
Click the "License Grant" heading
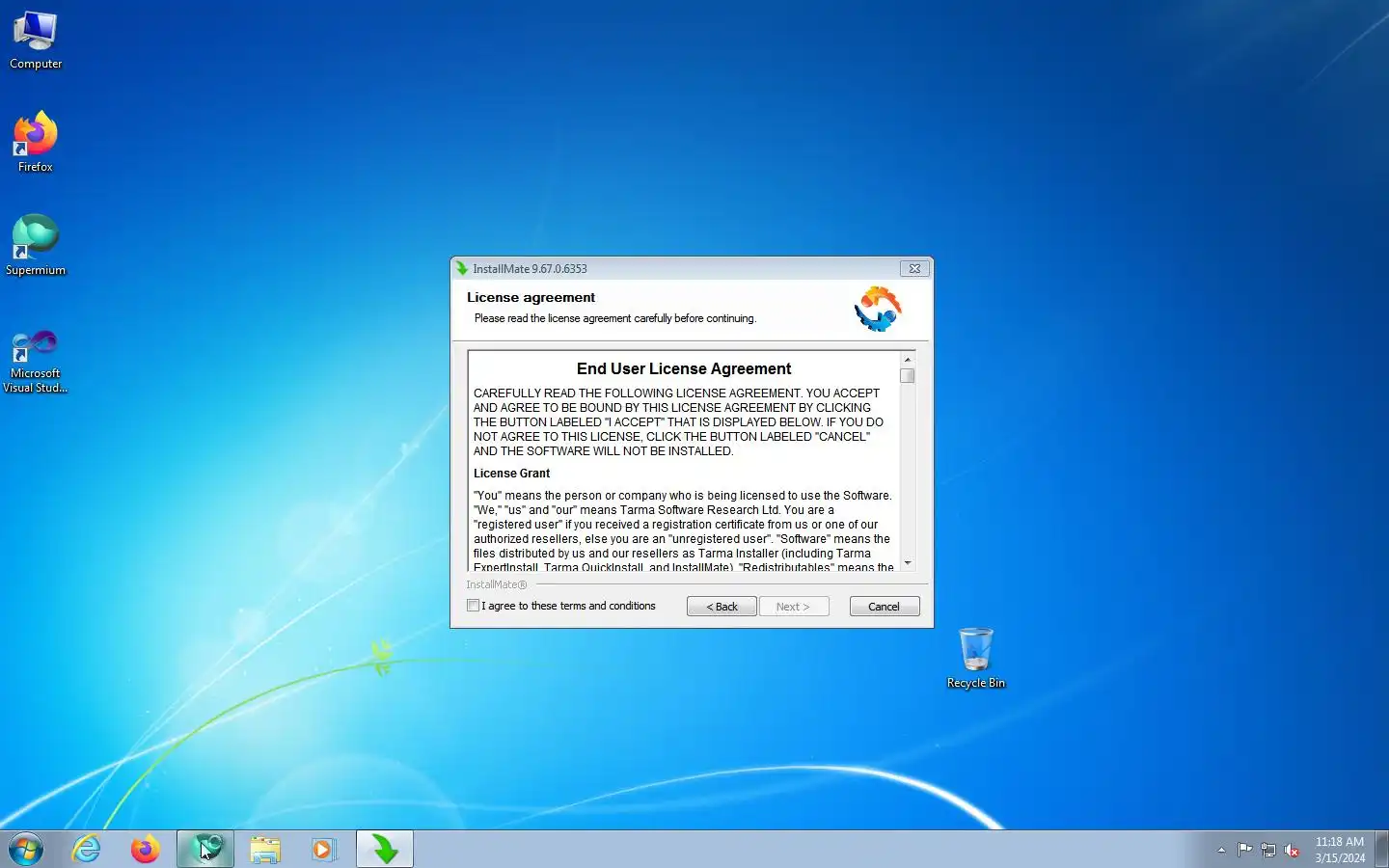tap(511, 474)
